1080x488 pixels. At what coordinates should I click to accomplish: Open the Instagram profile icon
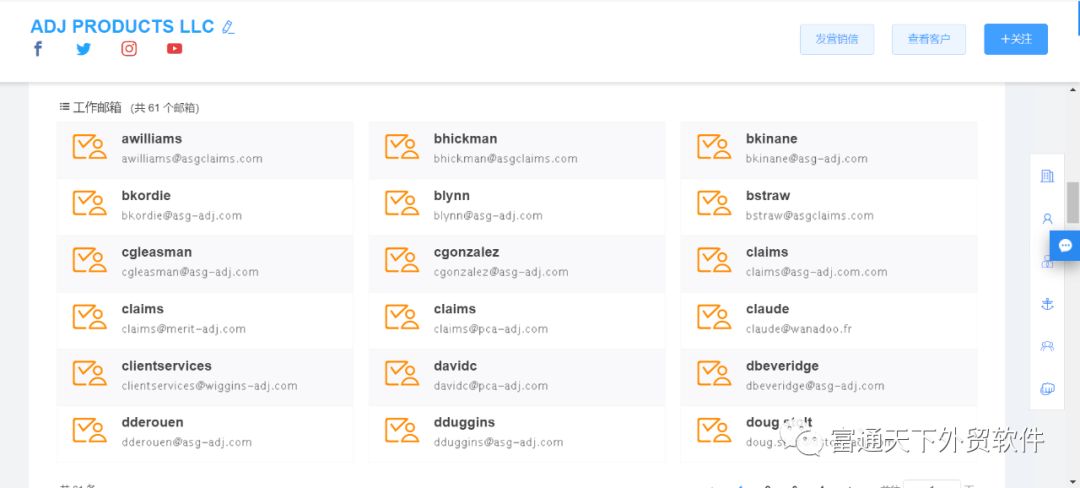coord(129,49)
